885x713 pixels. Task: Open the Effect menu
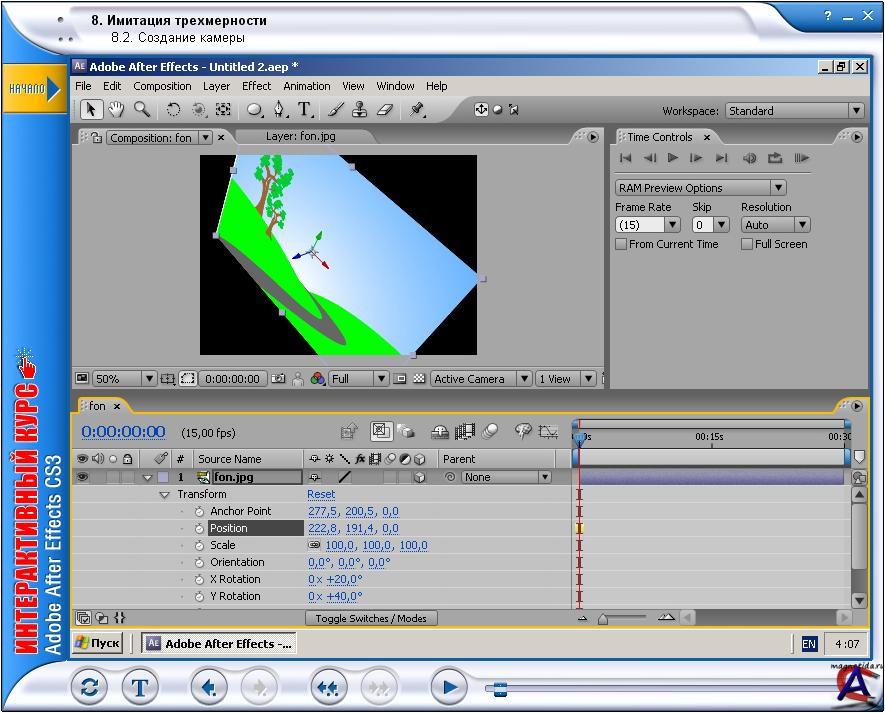tap(256, 86)
